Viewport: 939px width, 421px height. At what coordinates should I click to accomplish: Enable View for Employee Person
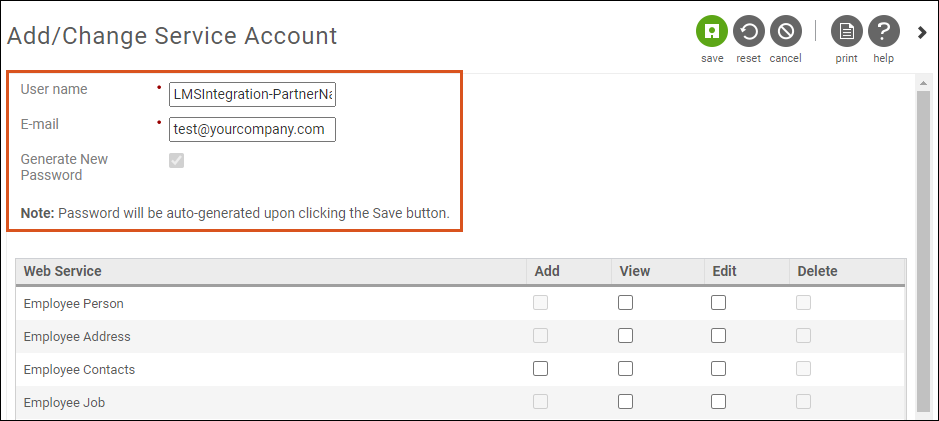tap(625, 303)
